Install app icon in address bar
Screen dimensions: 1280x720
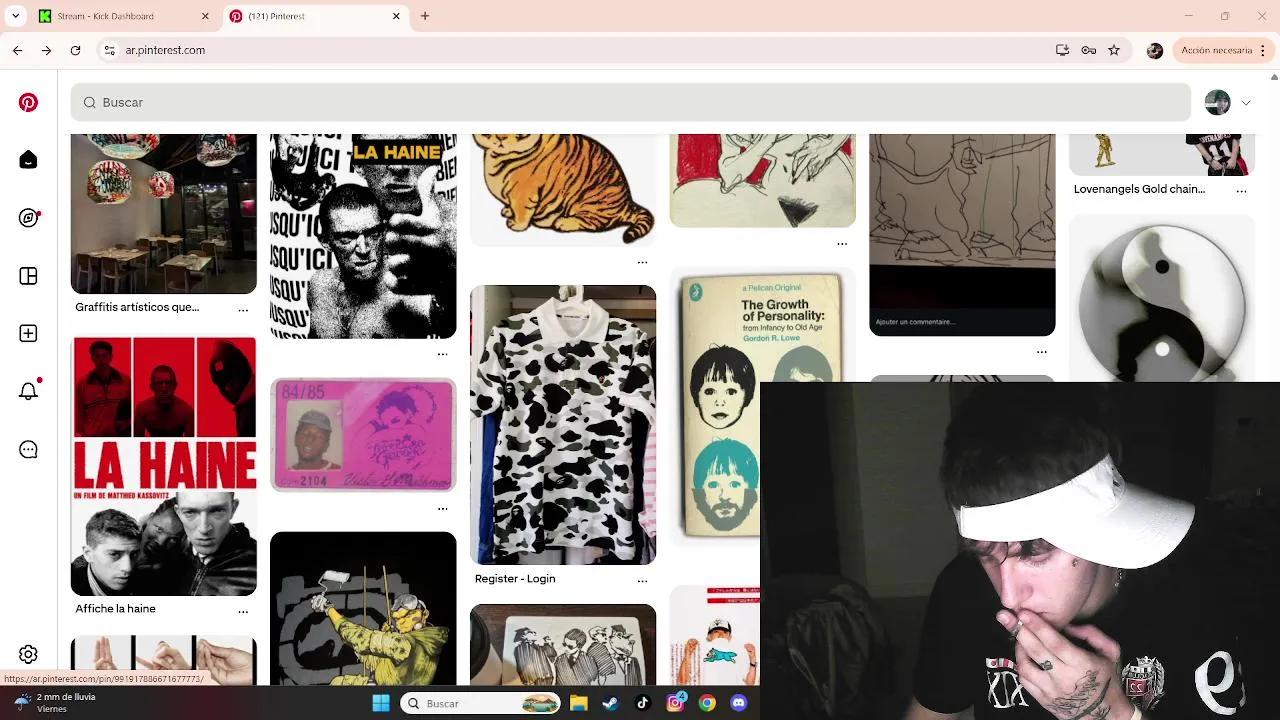pos(1062,50)
